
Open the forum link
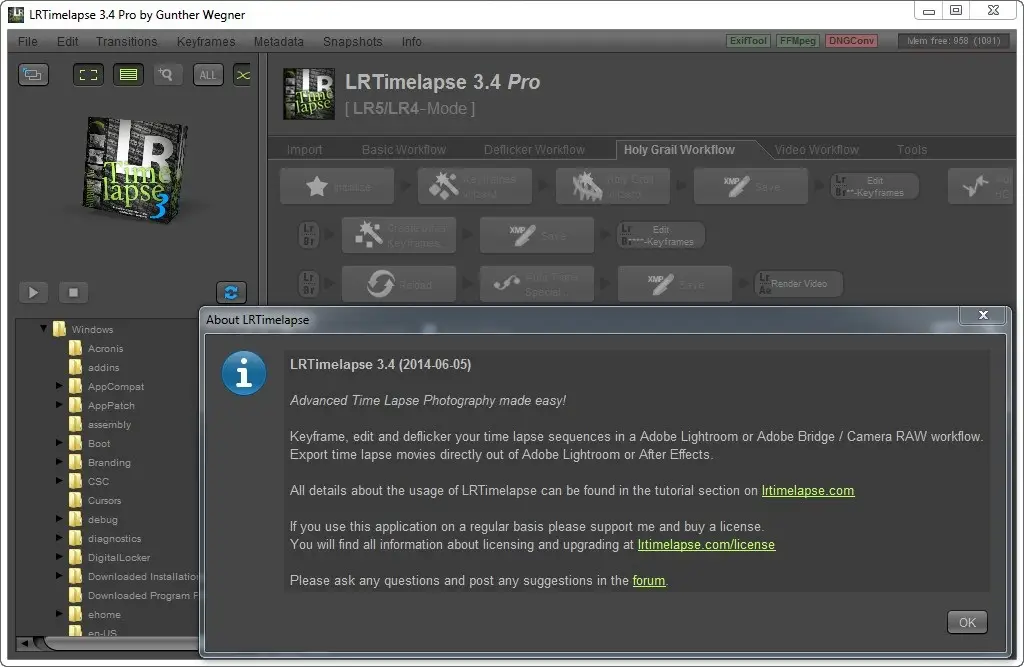(648, 581)
